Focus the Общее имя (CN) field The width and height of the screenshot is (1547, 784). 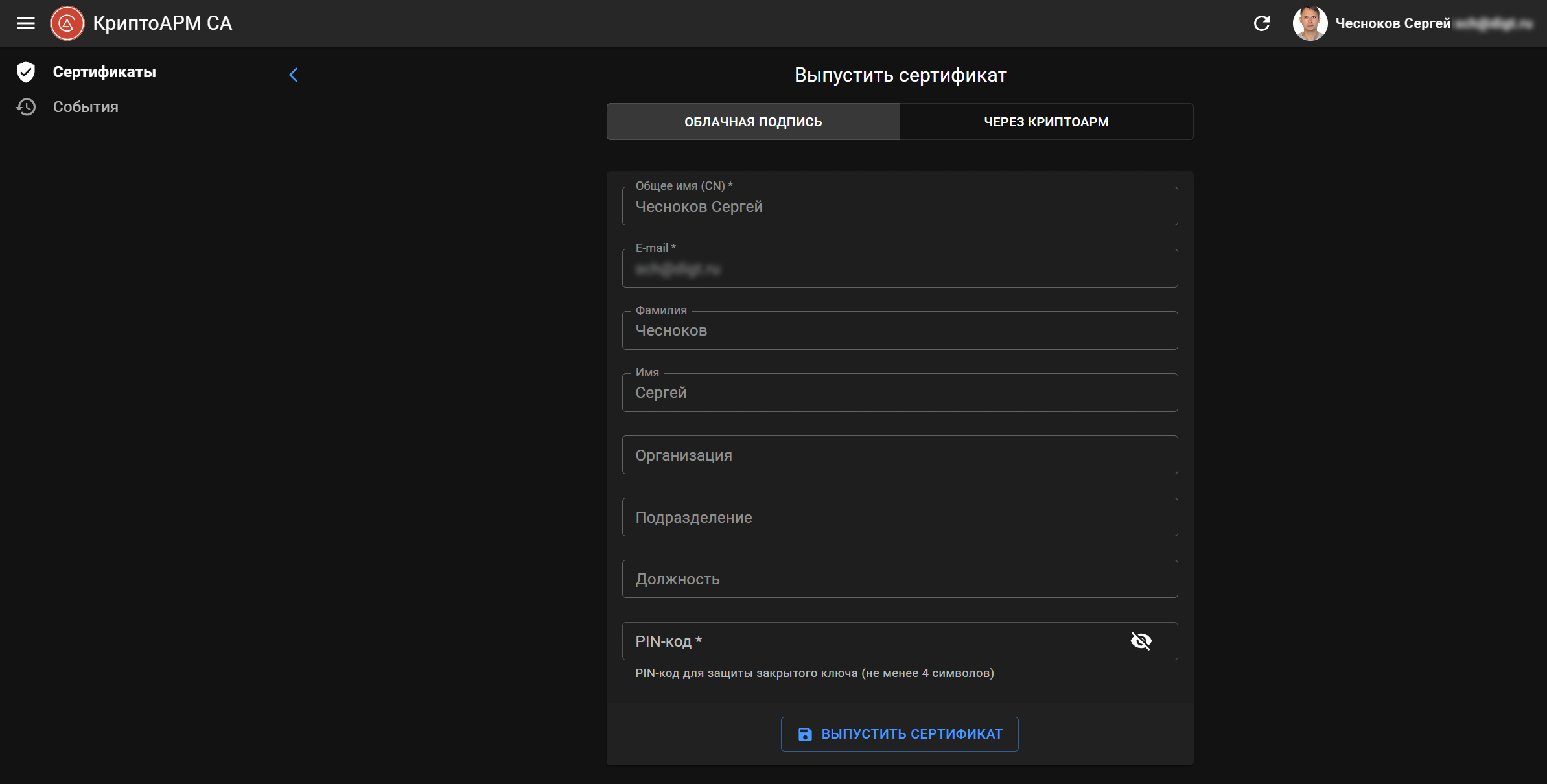[x=900, y=206]
